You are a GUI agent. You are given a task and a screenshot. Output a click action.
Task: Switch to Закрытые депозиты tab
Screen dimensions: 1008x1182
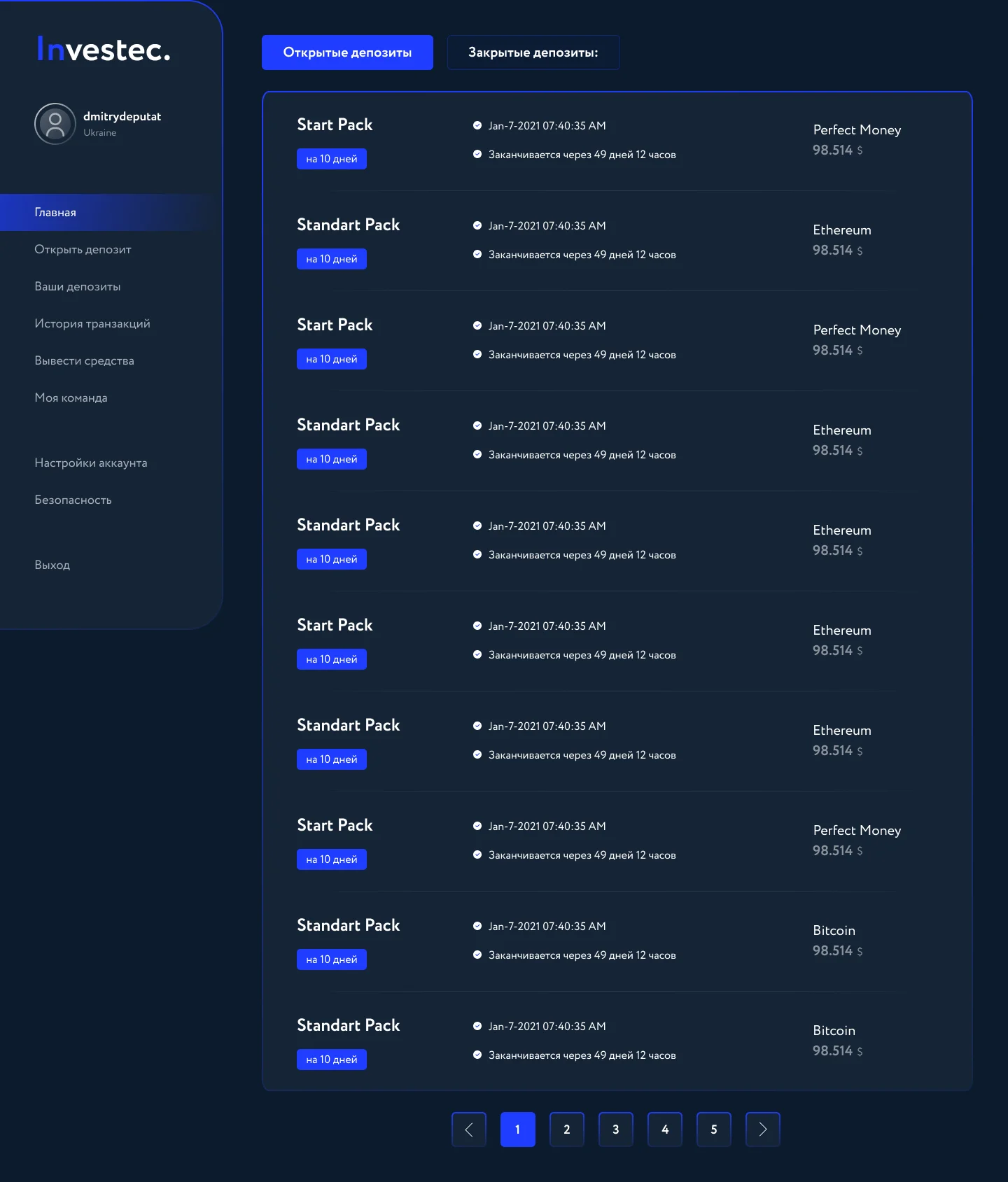pos(533,52)
